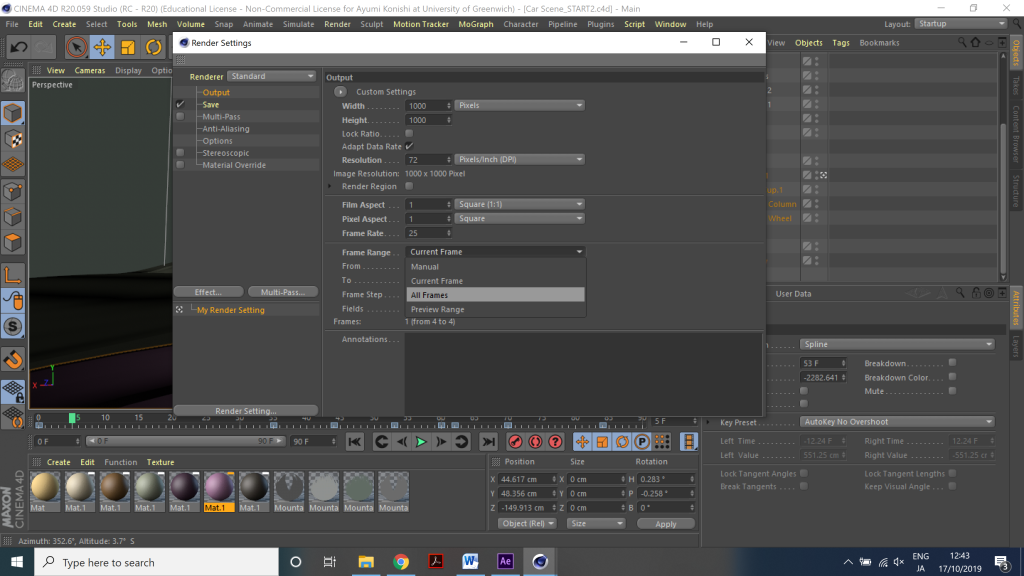Go to start of animation
This screenshot has width=1024, height=576.
355,442
